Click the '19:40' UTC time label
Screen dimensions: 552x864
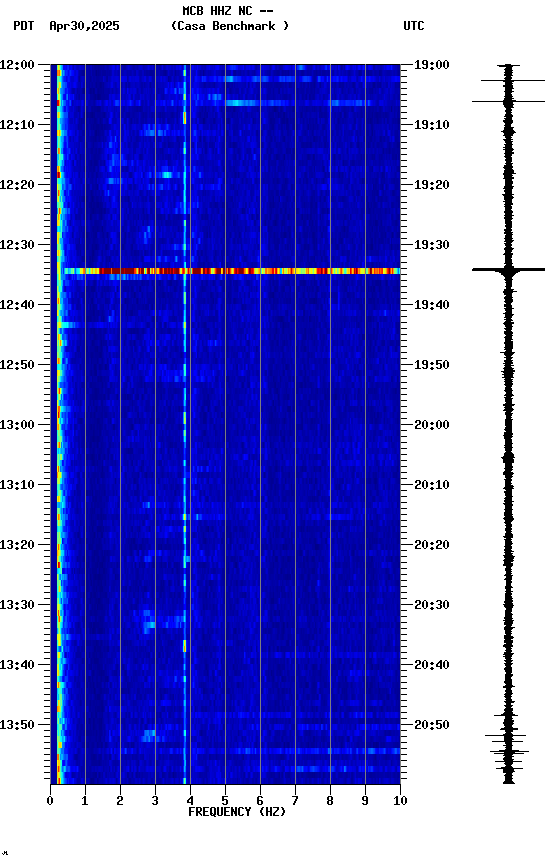(432, 305)
